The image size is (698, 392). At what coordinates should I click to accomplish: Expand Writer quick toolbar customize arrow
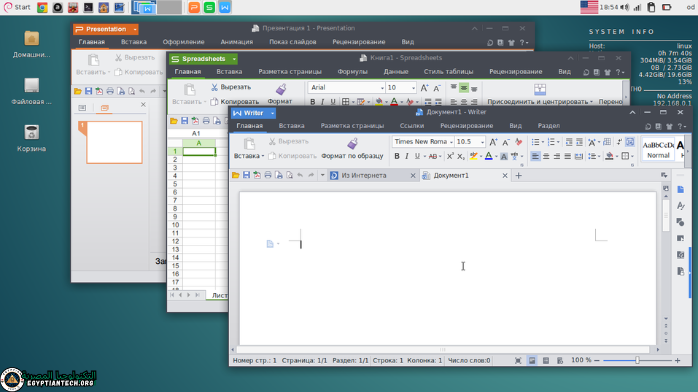322,175
